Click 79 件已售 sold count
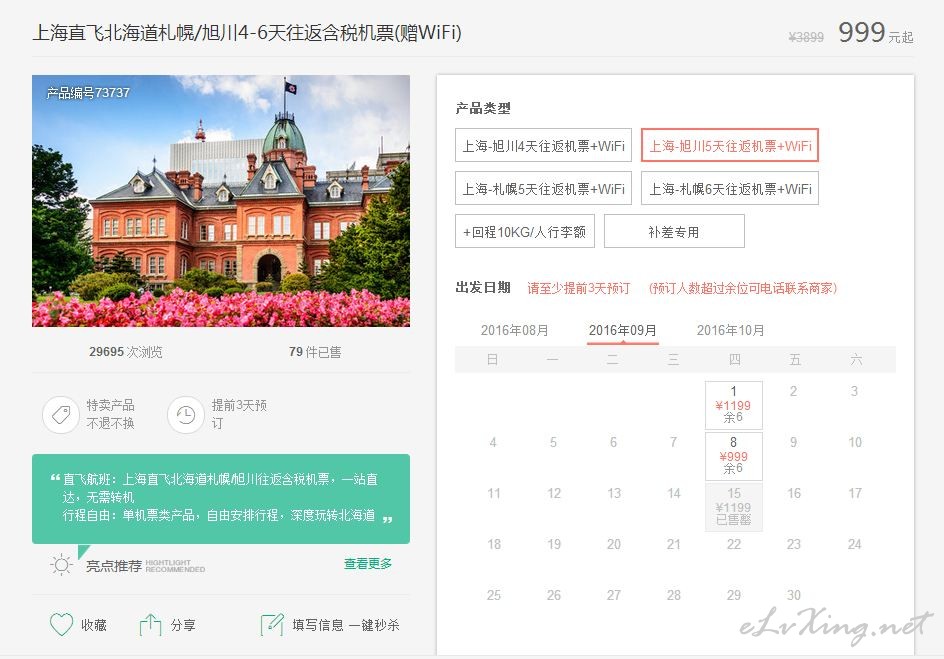Viewport: 944px width, 659px height. click(x=315, y=352)
